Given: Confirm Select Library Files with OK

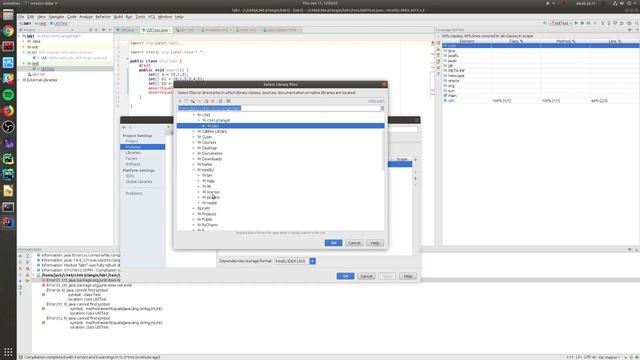Looking at the screenshot, I should pos(333,243).
